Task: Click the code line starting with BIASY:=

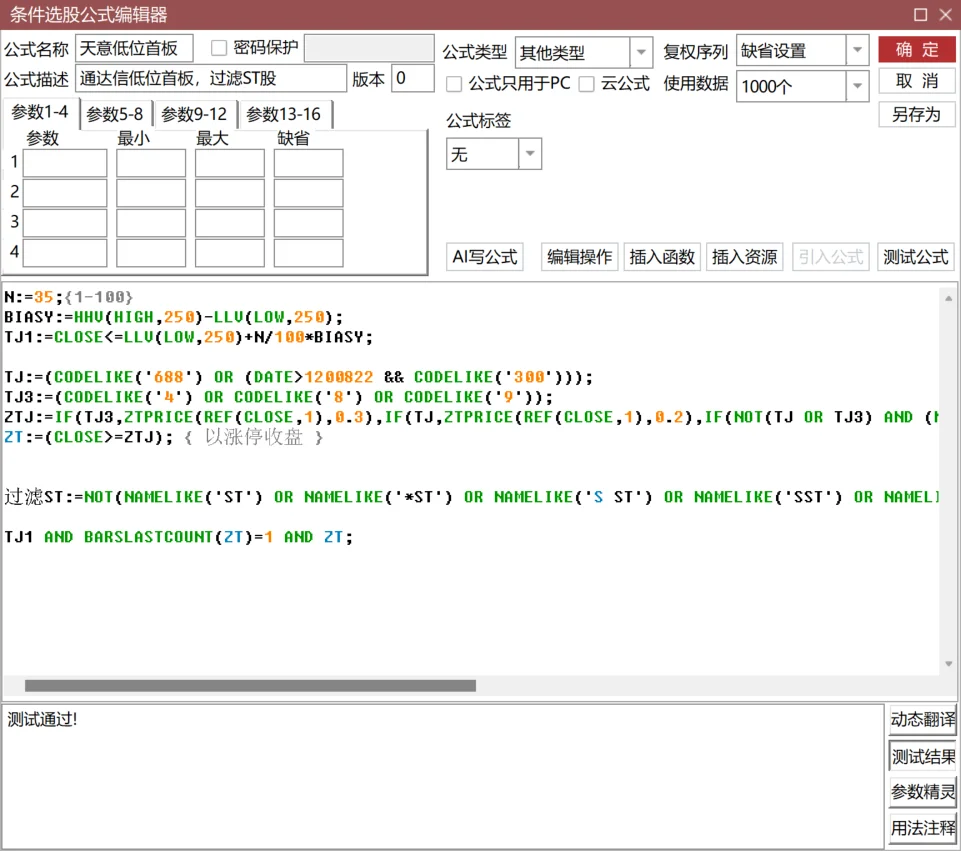Action: [173, 317]
